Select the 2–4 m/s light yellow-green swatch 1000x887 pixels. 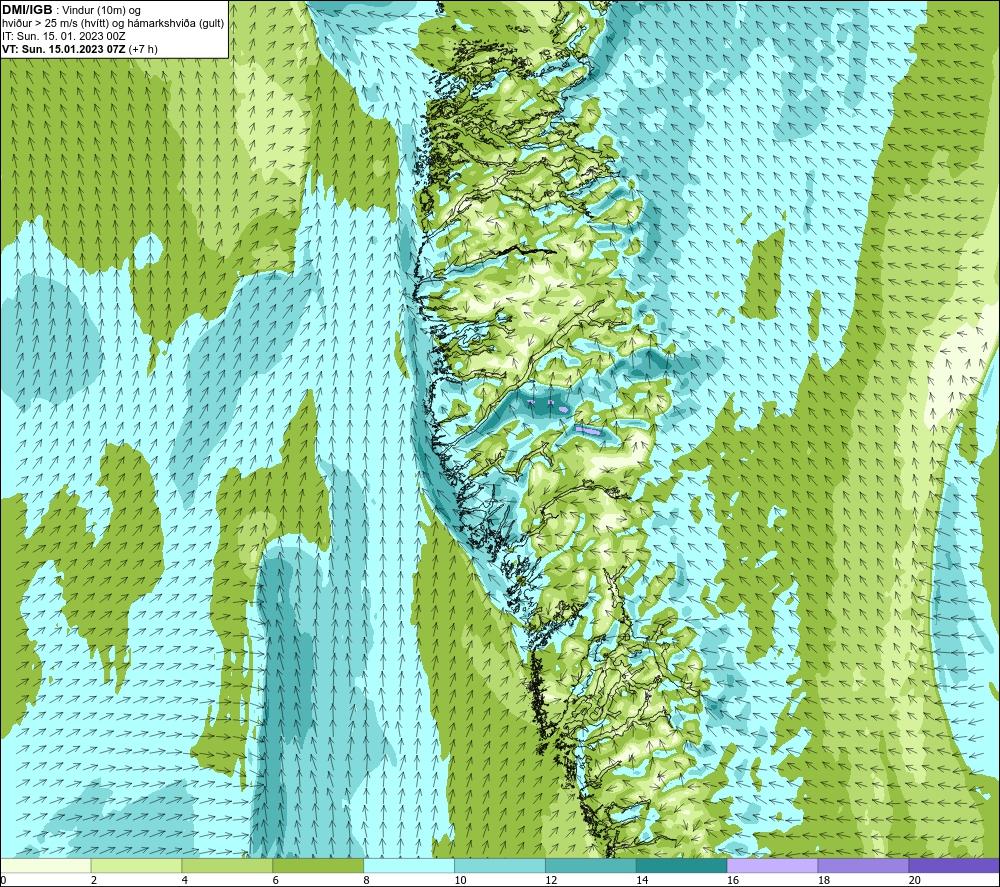pyautogui.click(x=136, y=865)
